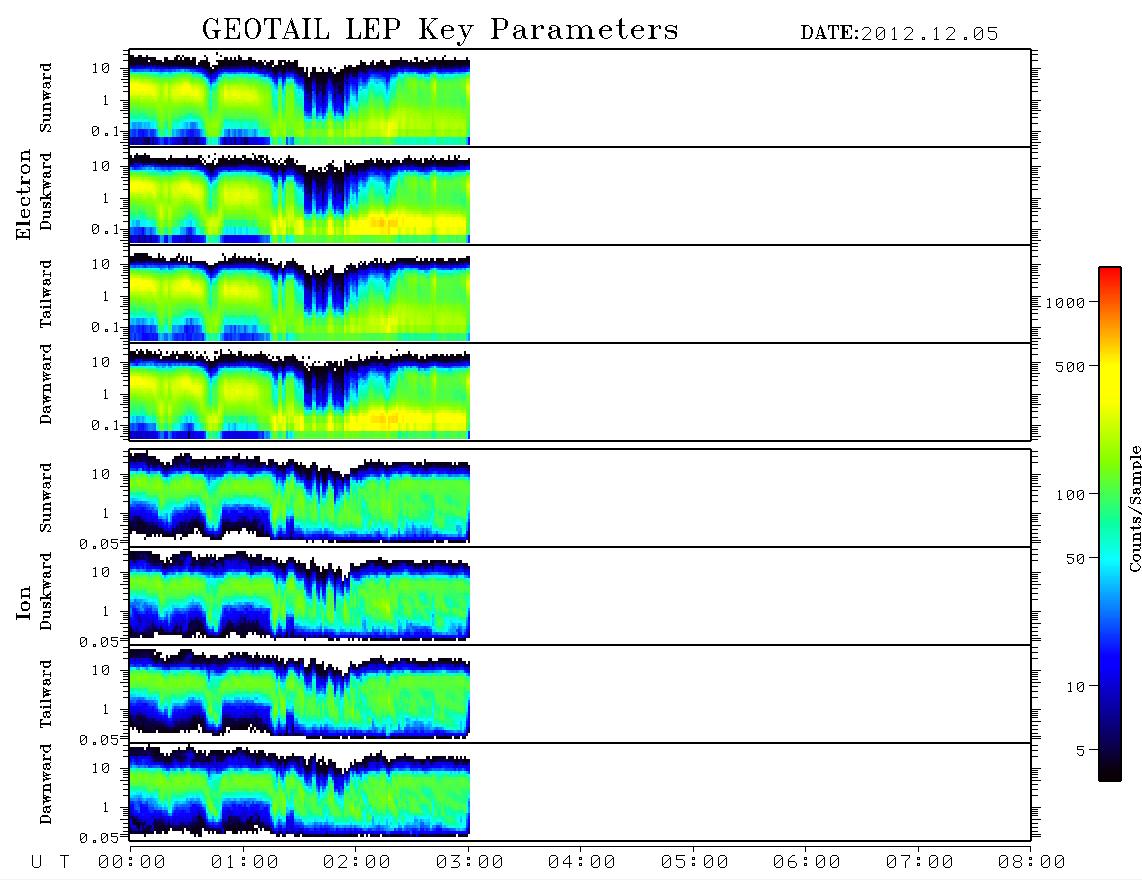Click the 100 colorbar tick value
This screenshot has width=1142, height=880.
click(1070, 495)
